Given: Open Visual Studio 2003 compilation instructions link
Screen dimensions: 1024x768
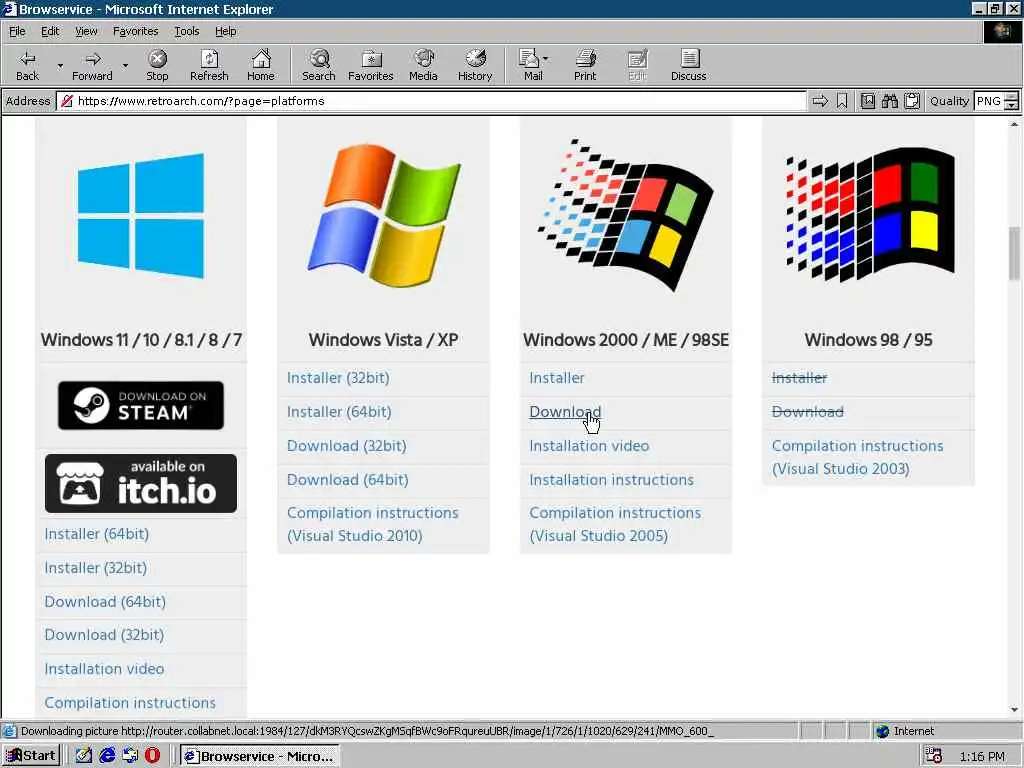Looking at the screenshot, I should click(857, 457).
